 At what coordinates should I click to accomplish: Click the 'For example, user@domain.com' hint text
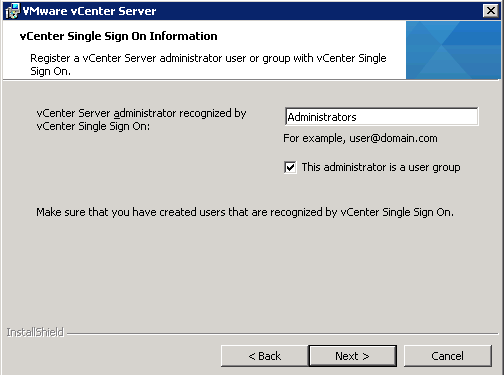point(360,138)
